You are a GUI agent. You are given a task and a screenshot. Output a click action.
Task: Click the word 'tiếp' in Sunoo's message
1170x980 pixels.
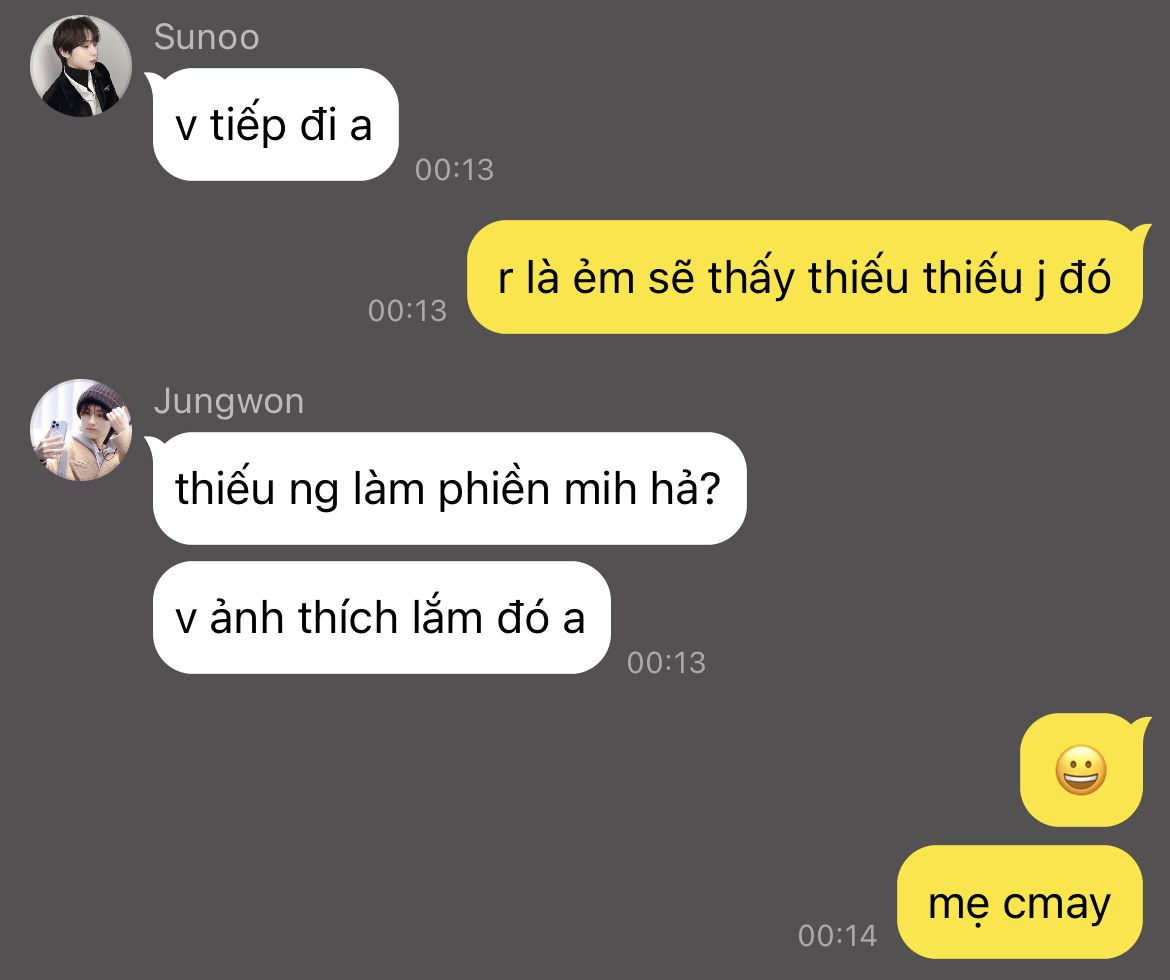[x=248, y=125]
